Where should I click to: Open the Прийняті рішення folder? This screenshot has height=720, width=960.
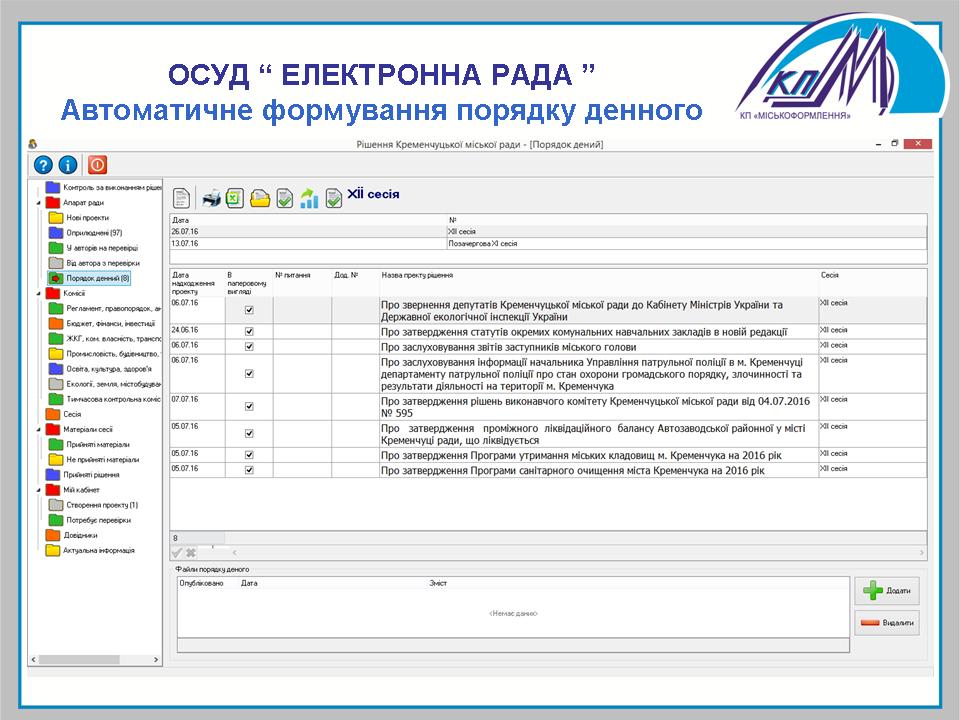pos(93,475)
